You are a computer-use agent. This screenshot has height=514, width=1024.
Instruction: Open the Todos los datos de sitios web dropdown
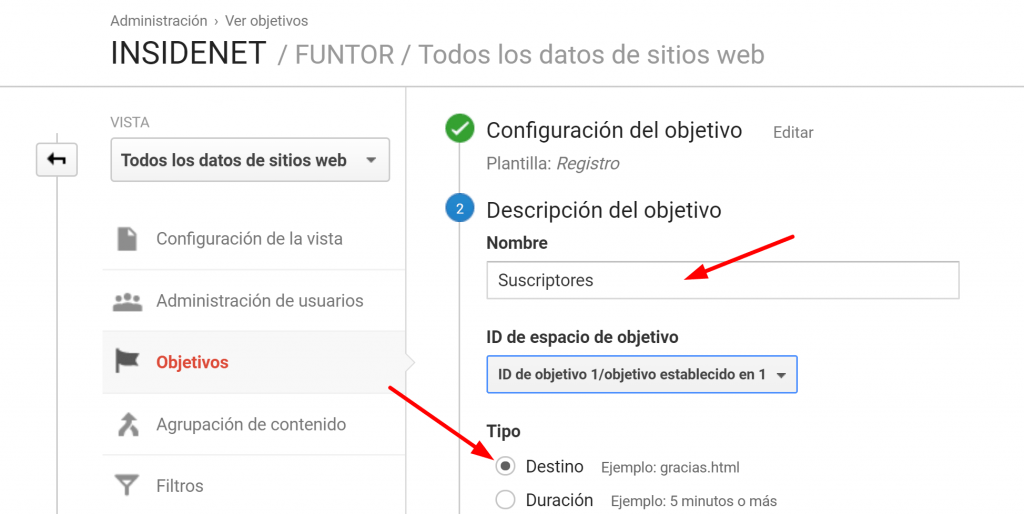tap(250, 160)
